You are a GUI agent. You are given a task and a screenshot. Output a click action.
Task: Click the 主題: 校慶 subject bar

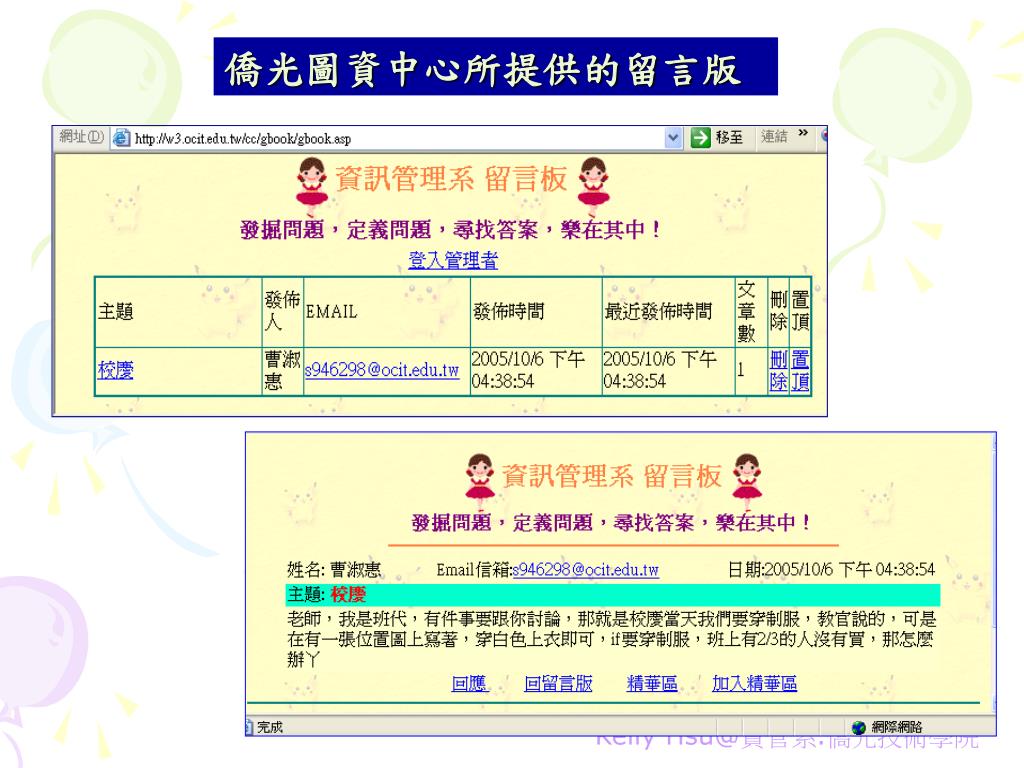point(613,594)
